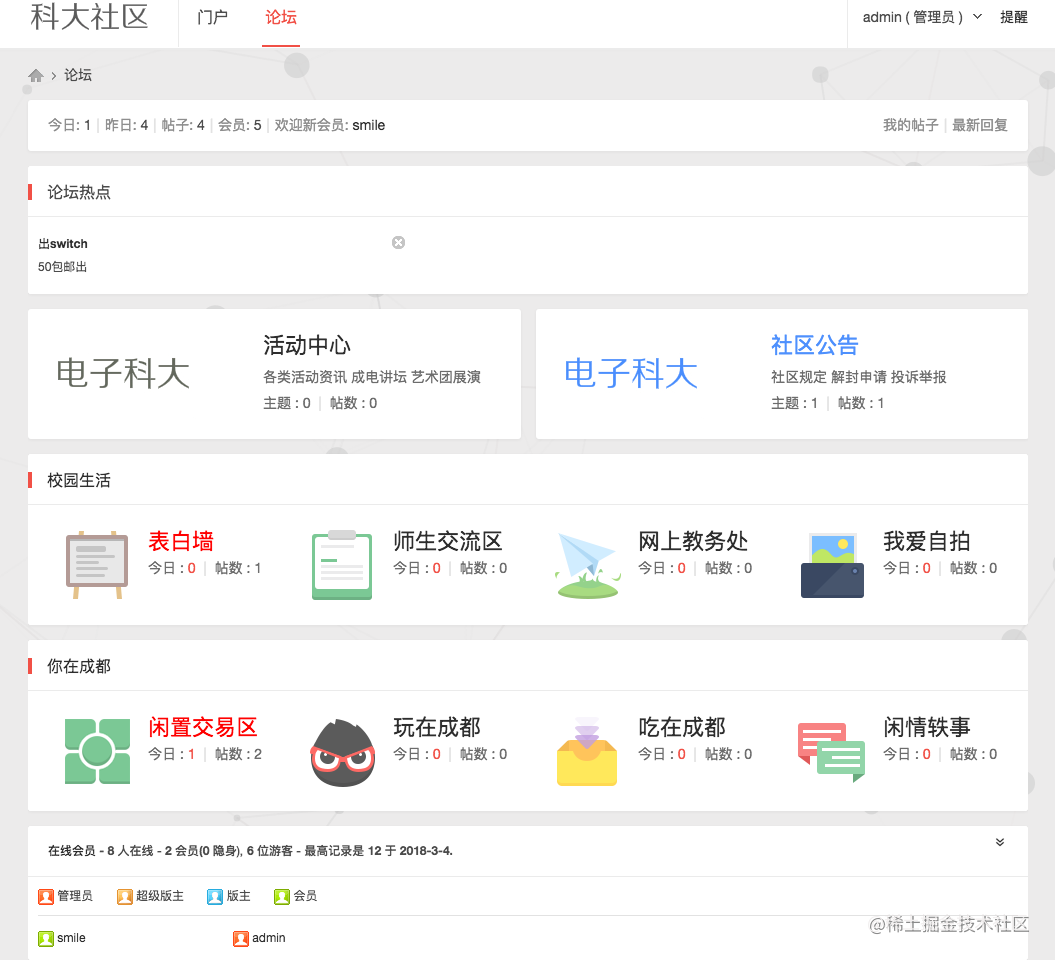Open the 网上教务处 forum title

(x=693, y=541)
